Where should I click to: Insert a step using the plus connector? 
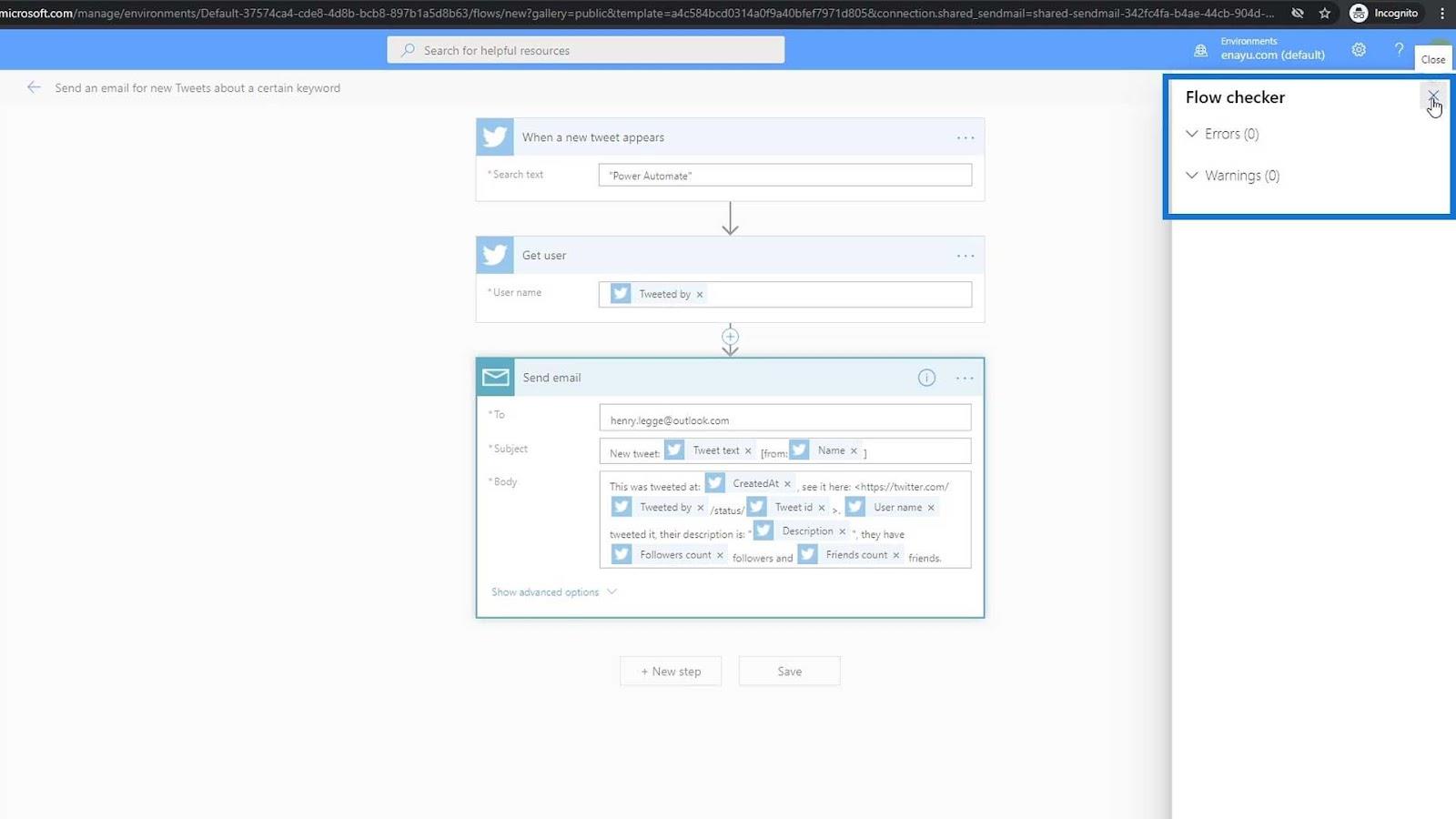click(x=730, y=337)
